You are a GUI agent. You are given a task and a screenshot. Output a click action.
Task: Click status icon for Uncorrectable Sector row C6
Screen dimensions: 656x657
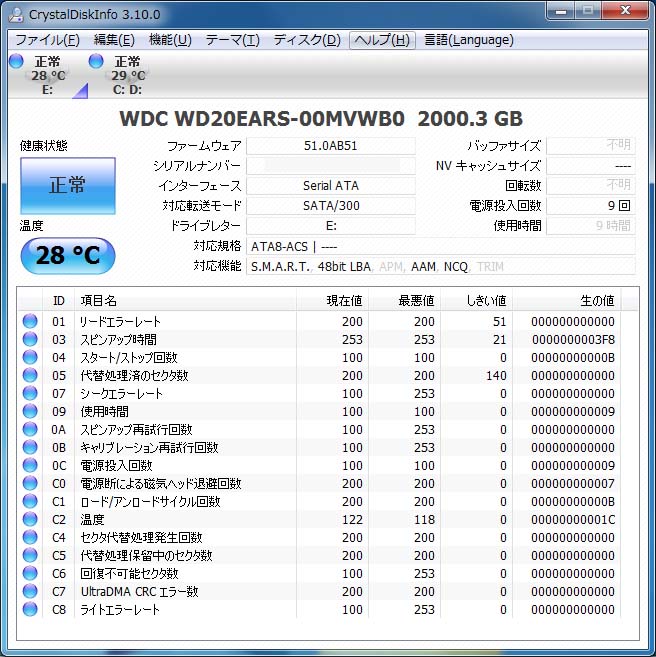point(30,574)
